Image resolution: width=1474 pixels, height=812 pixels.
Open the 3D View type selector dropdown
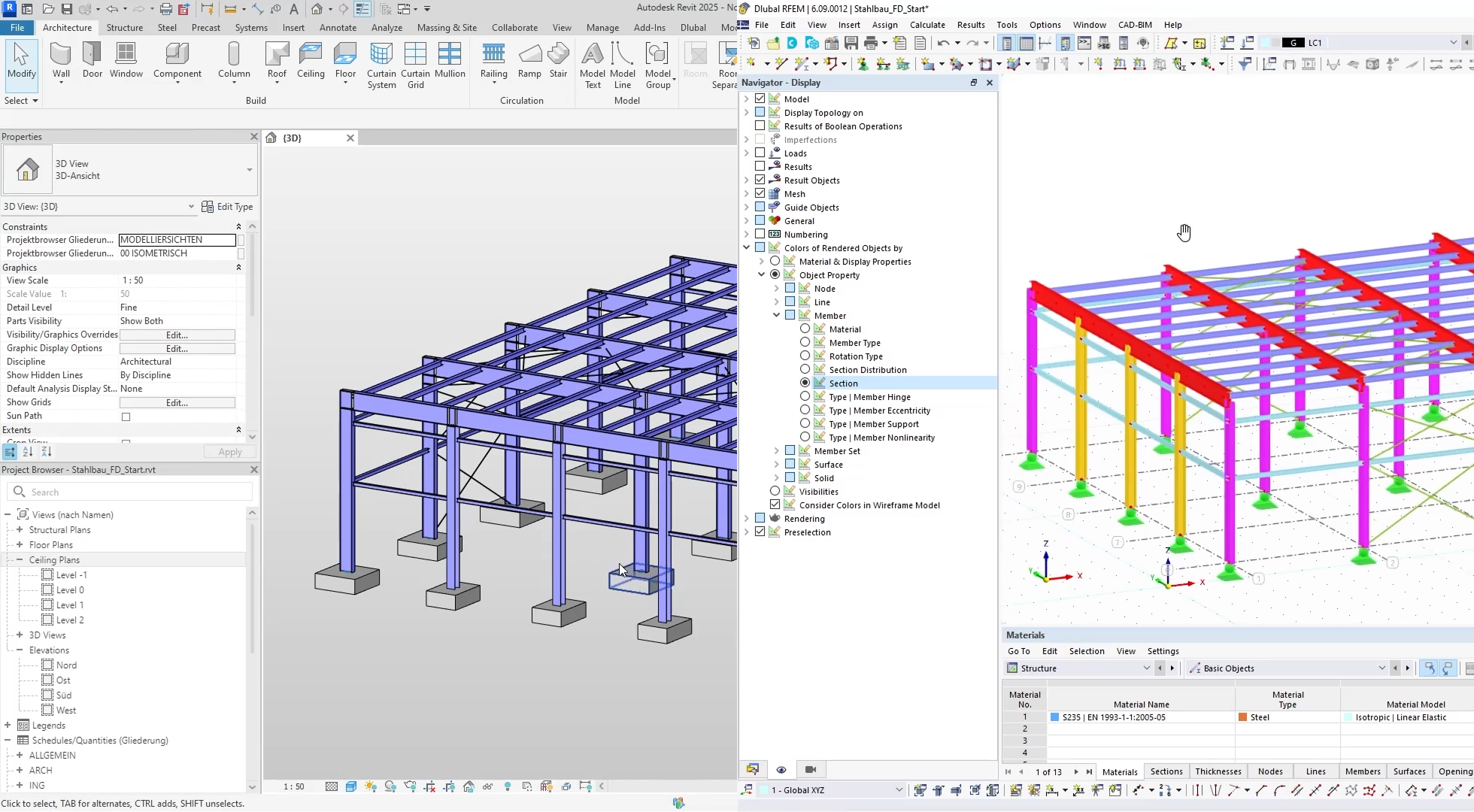pyautogui.click(x=249, y=170)
